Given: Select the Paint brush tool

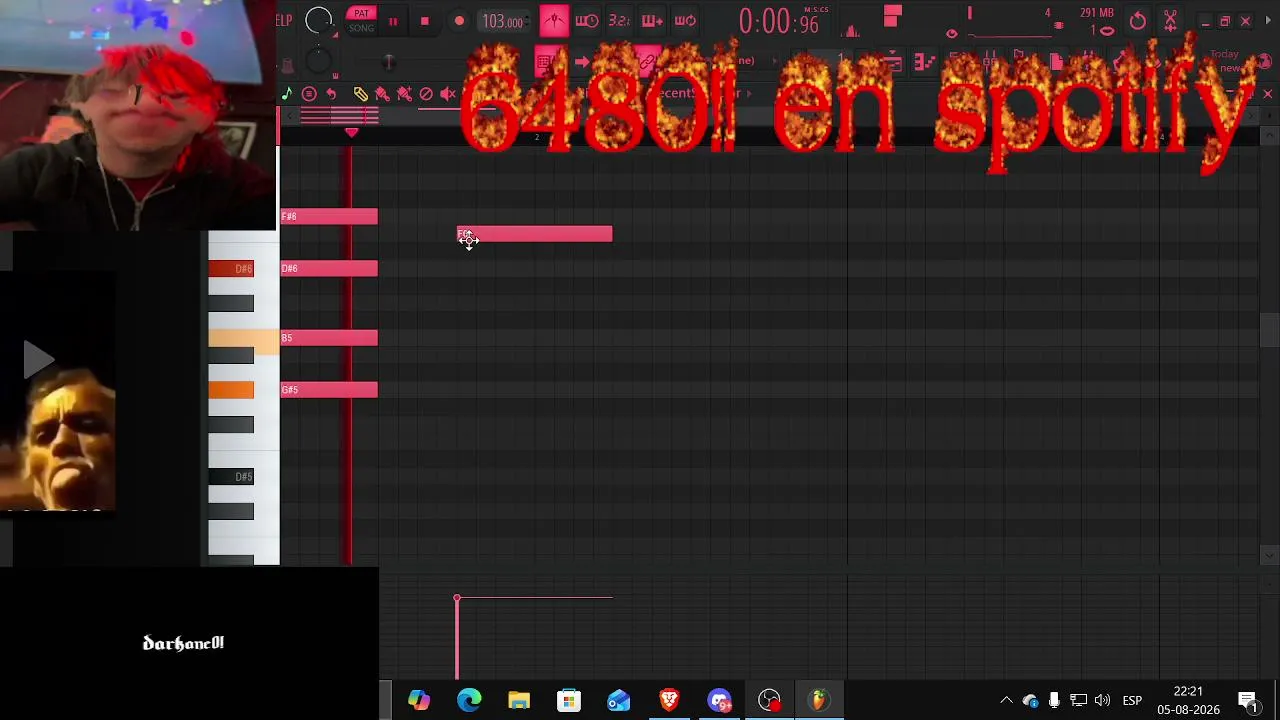Looking at the screenshot, I should coord(382,94).
